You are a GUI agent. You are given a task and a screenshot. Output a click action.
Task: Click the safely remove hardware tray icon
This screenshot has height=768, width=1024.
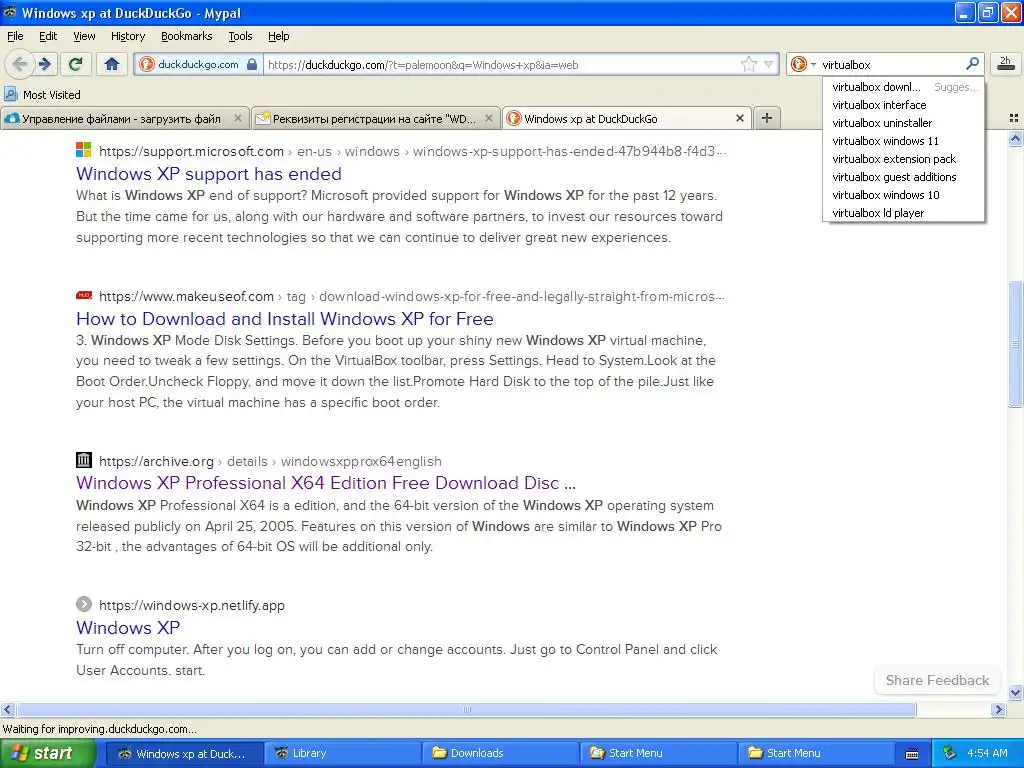(950, 753)
